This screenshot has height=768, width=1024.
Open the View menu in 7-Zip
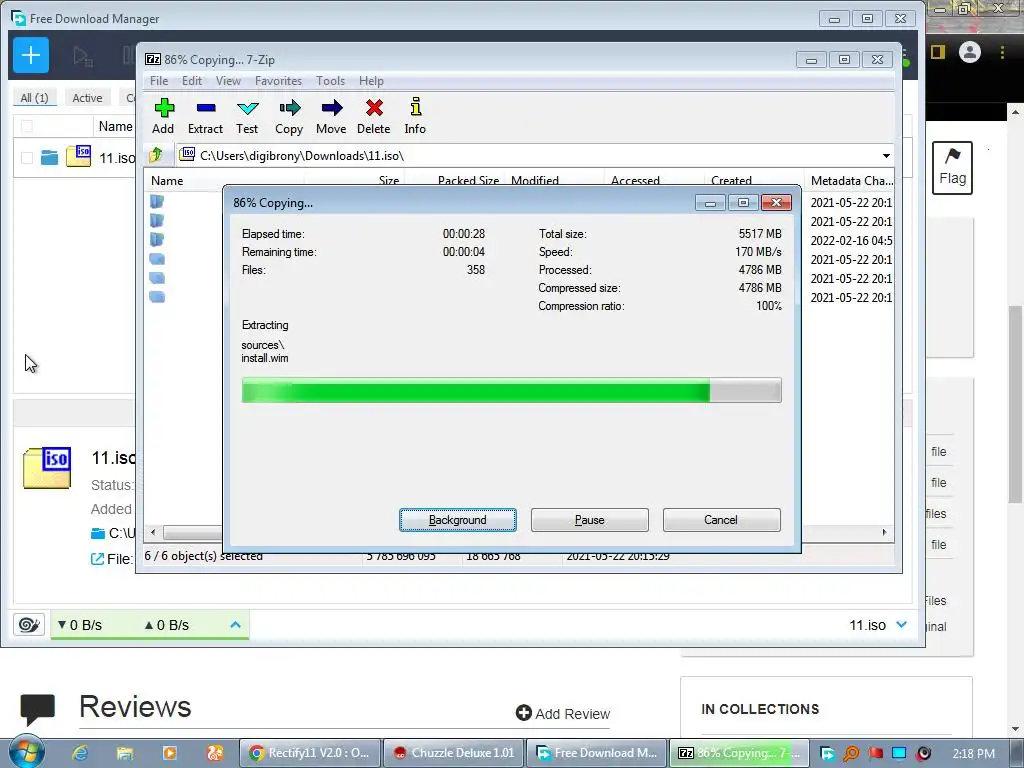point(228,81)
